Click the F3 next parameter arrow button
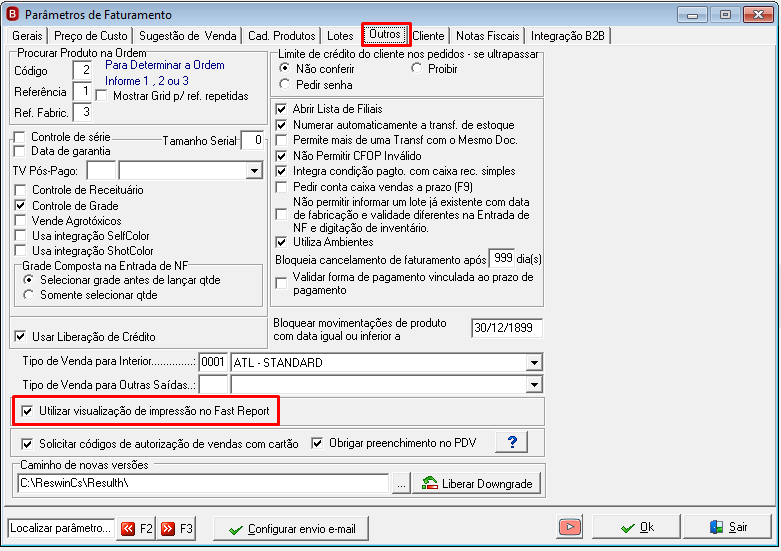Image resolution: width=781 pixels, height=551 pixels. click(x=176, y=529)
